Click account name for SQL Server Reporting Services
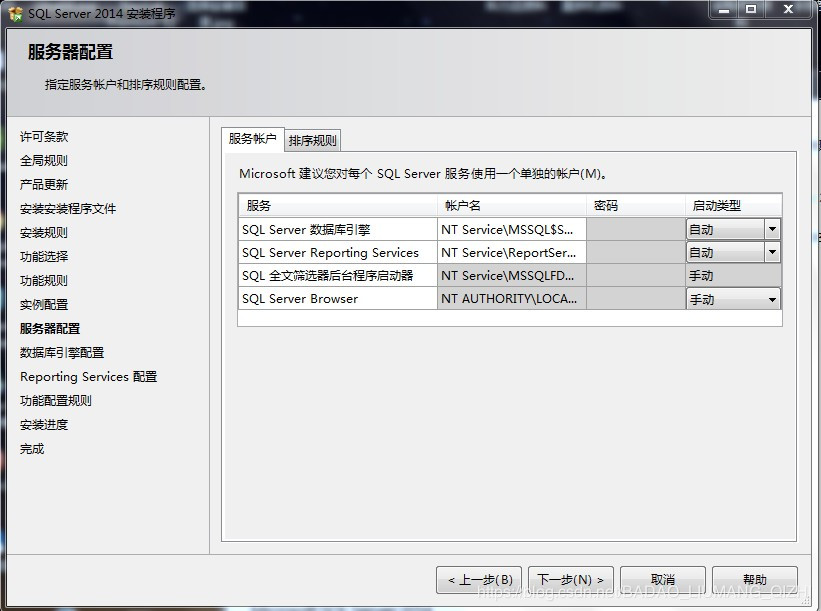821x611 pixels. 511,253
